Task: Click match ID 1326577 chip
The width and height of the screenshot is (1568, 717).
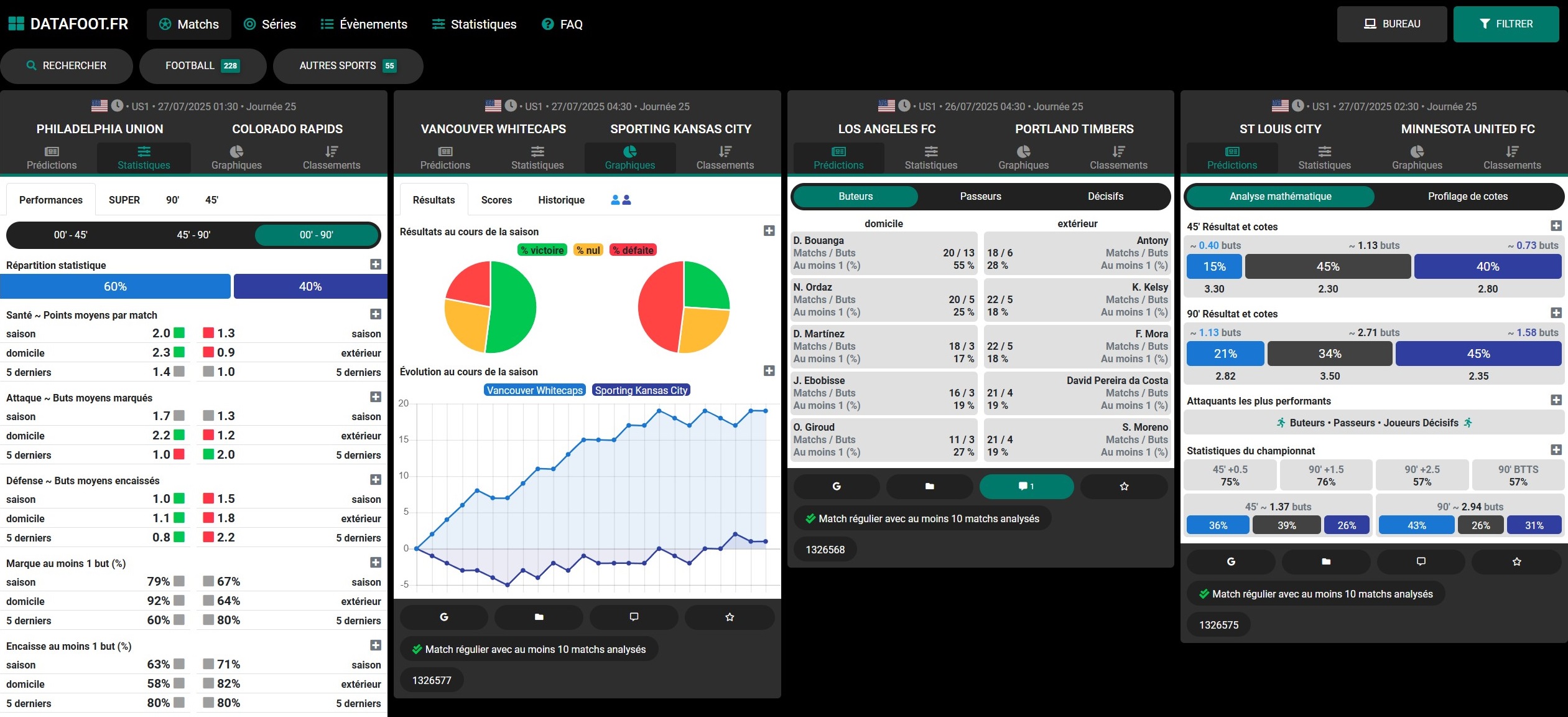Action: point(432,680)
